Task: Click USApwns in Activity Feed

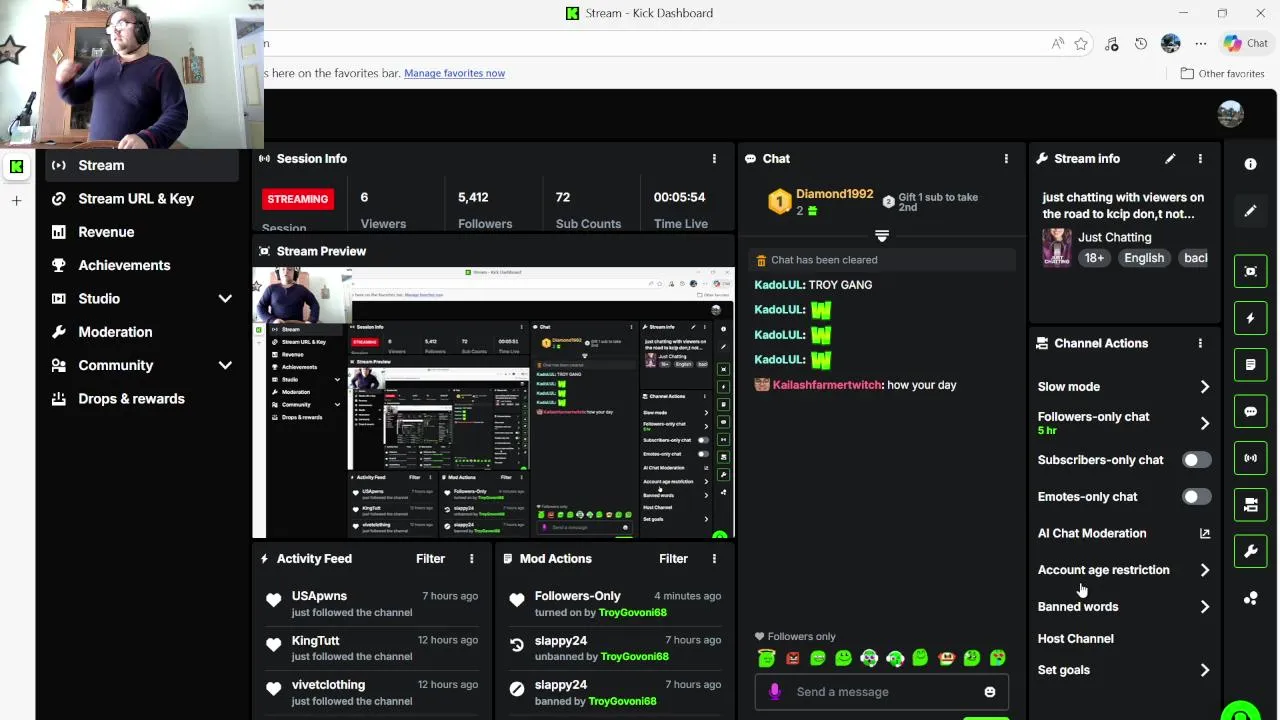Action: coord(319,596)
